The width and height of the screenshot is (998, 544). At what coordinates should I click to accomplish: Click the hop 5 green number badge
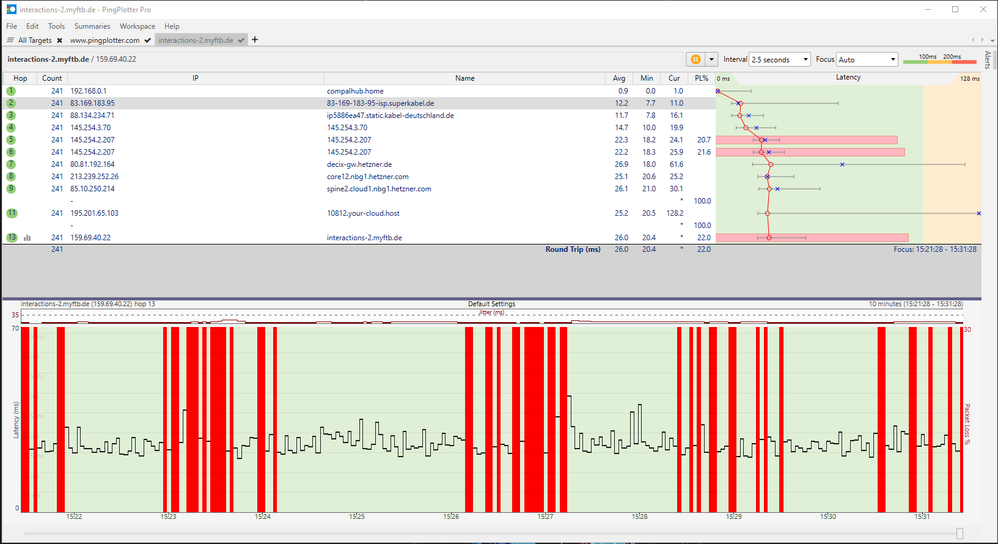11,140
